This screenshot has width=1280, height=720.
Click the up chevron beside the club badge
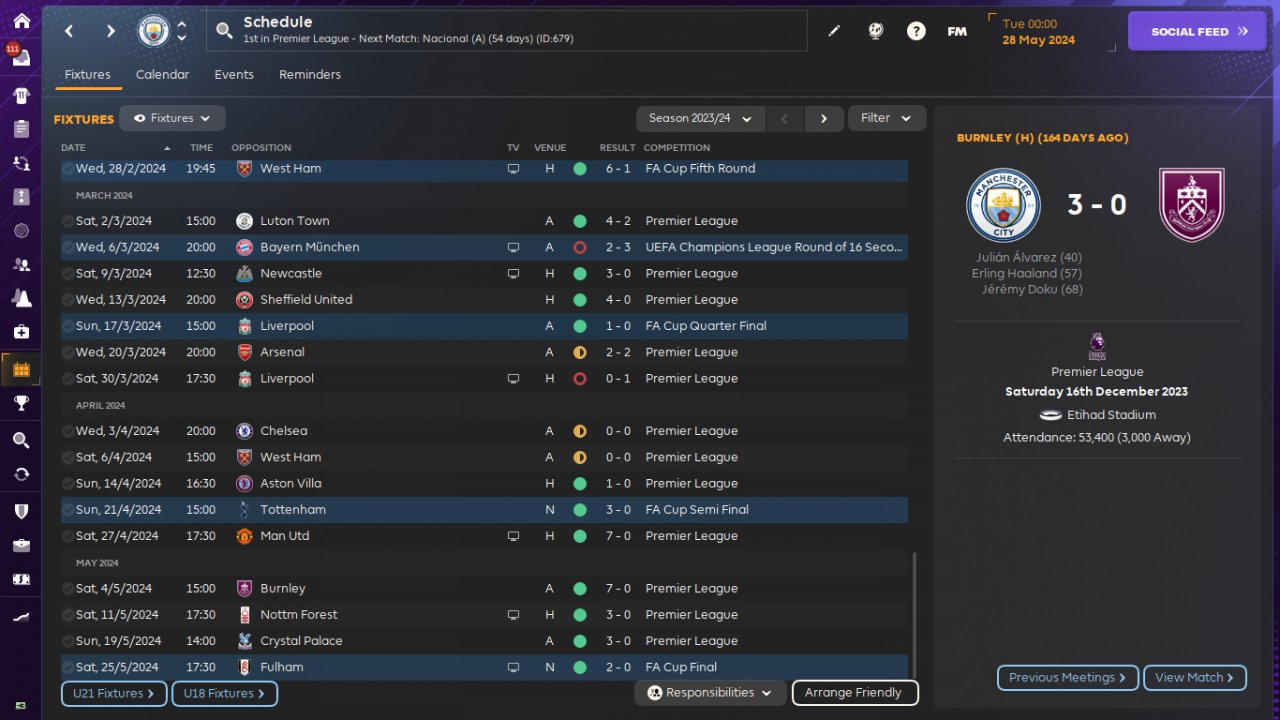[182, 25]
